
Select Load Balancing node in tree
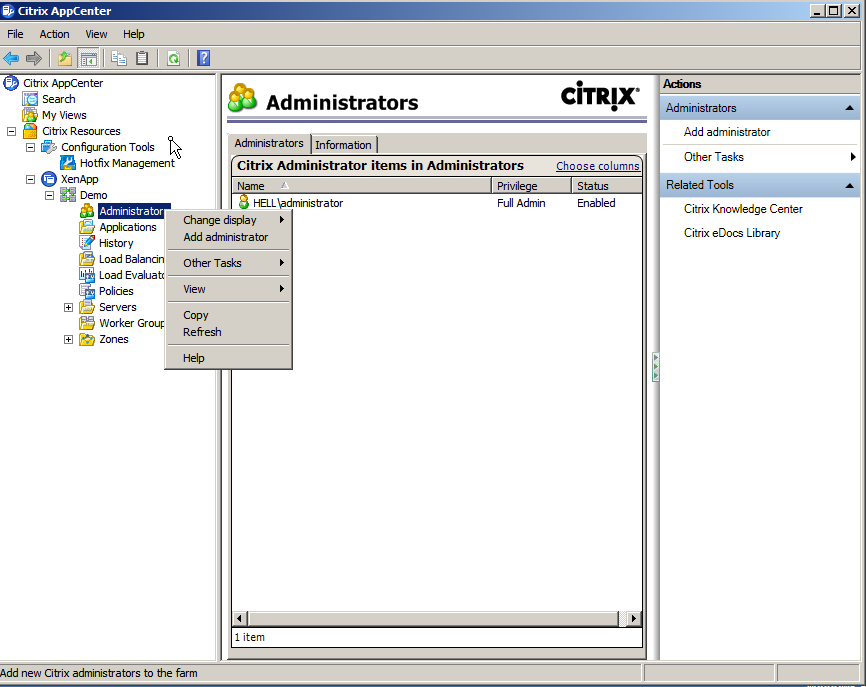(131, 259)
